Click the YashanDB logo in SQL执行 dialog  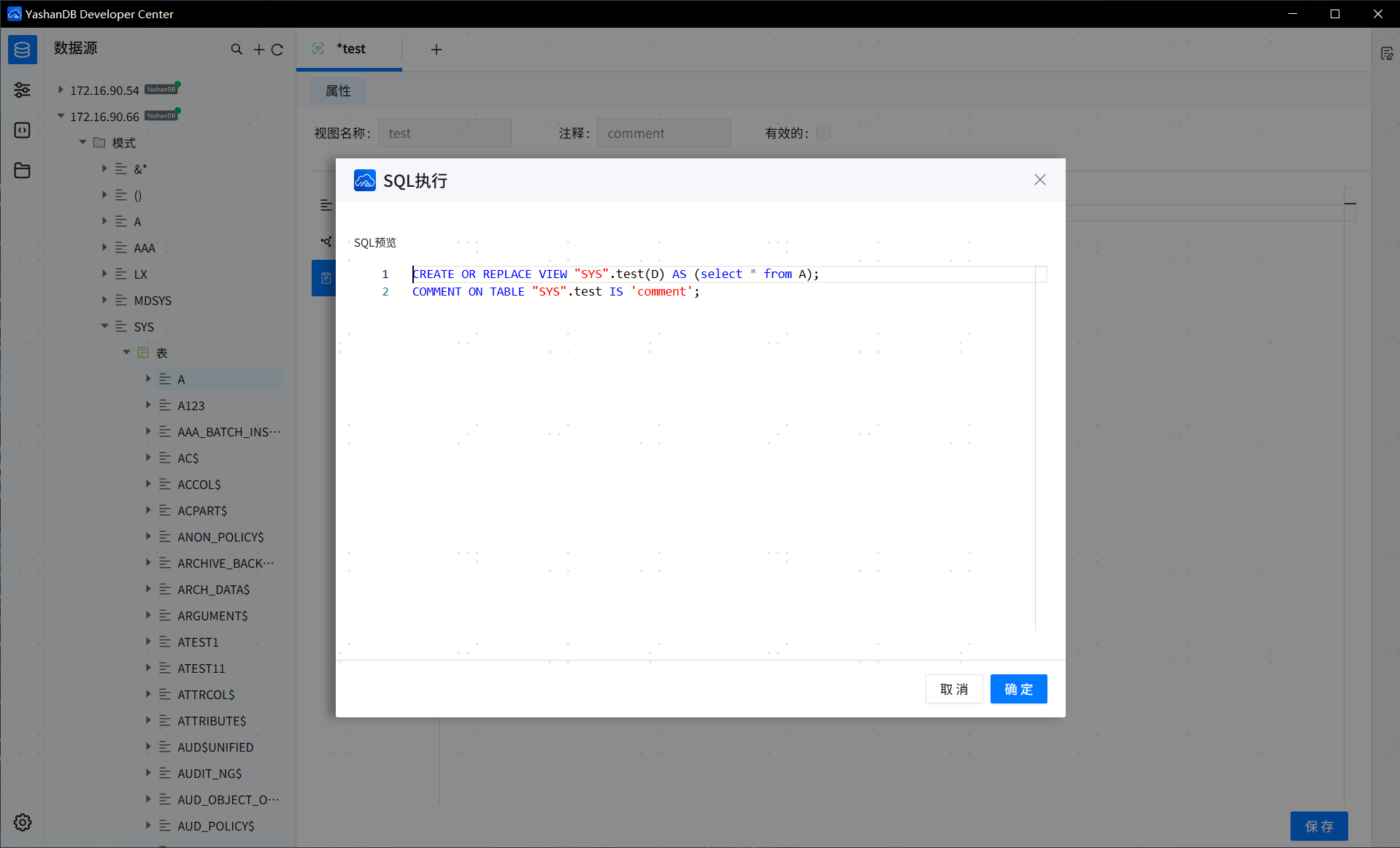pos(364,180)
